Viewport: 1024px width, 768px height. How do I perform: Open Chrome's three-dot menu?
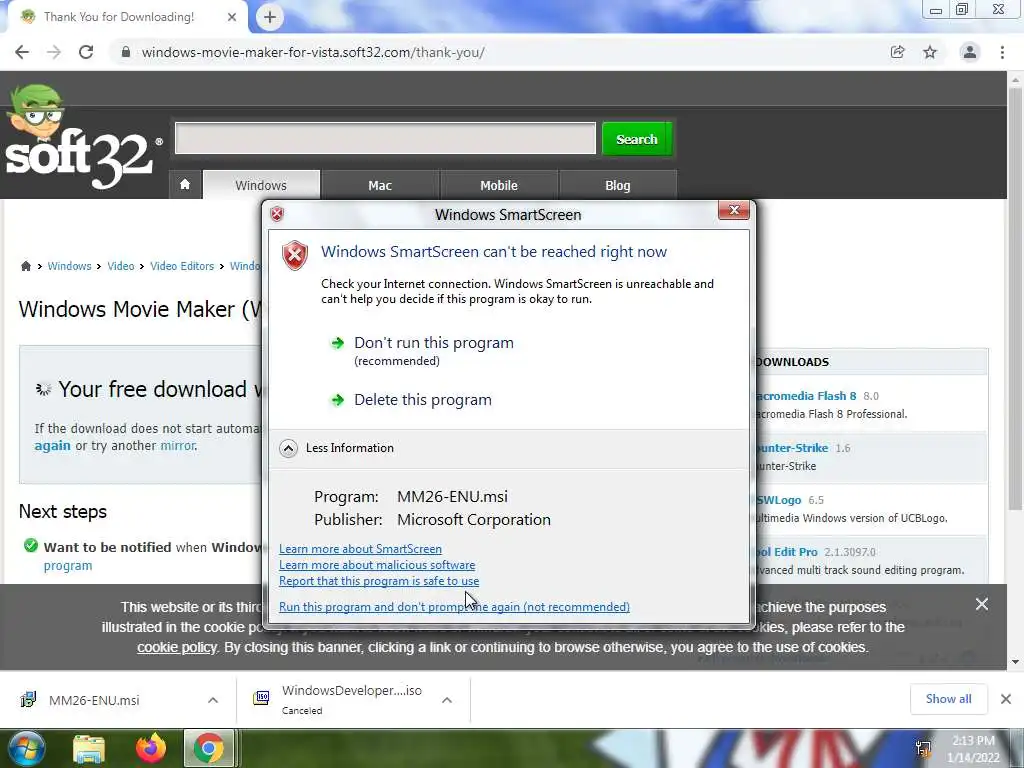[x=1002, y=52]
